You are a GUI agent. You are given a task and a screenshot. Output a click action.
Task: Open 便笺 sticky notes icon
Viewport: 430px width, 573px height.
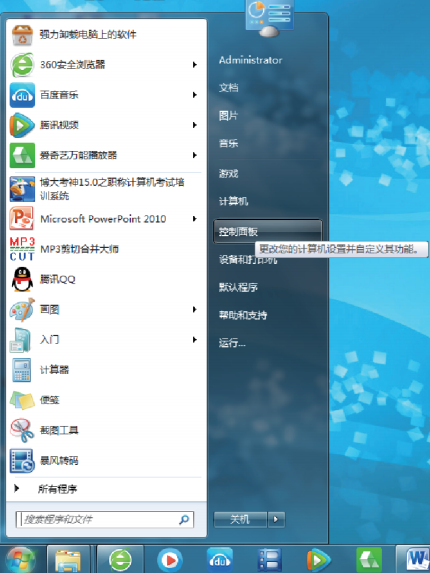click(x=22, y=400)
